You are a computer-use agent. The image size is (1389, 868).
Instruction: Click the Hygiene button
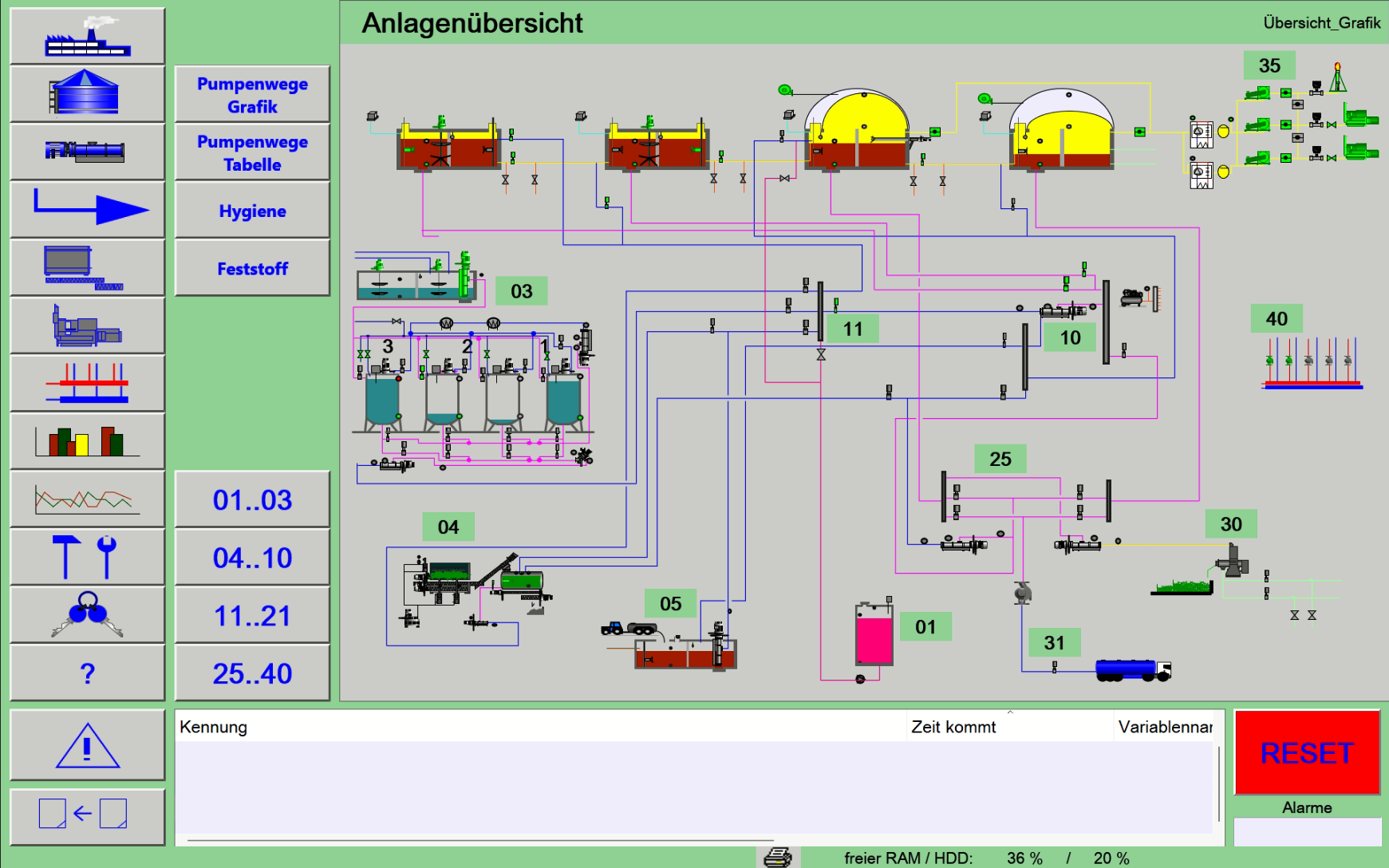(x=252, y=211)
